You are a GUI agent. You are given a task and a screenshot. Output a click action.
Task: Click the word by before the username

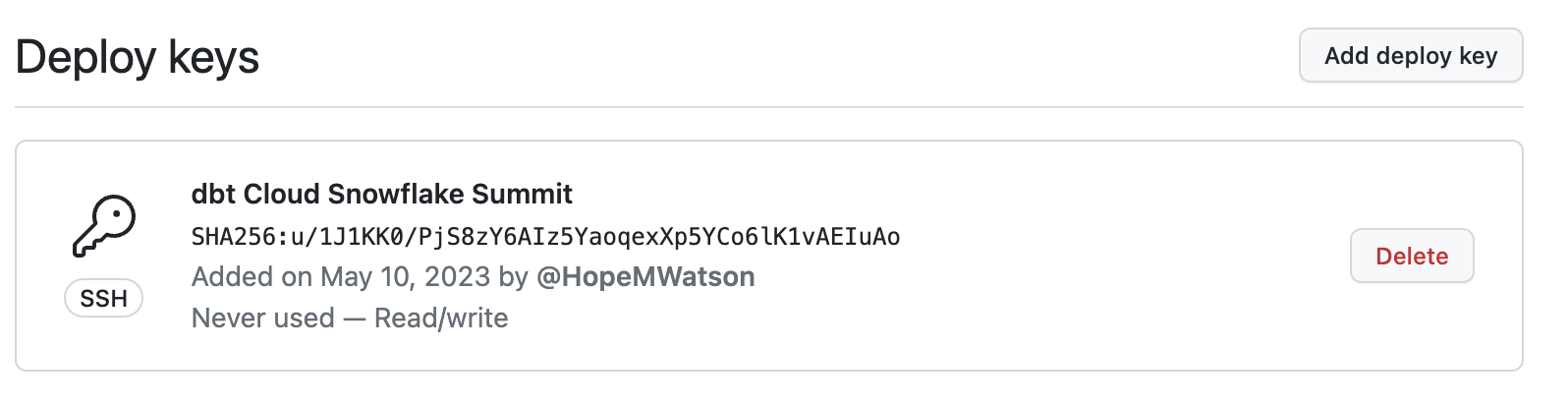(x=513, y=277)
